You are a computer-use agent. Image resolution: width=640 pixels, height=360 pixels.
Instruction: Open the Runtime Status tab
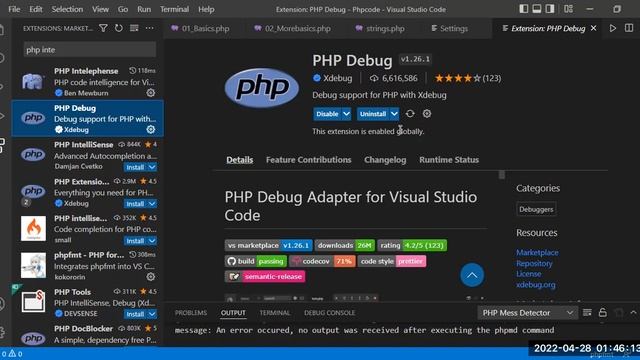[449, 160]
